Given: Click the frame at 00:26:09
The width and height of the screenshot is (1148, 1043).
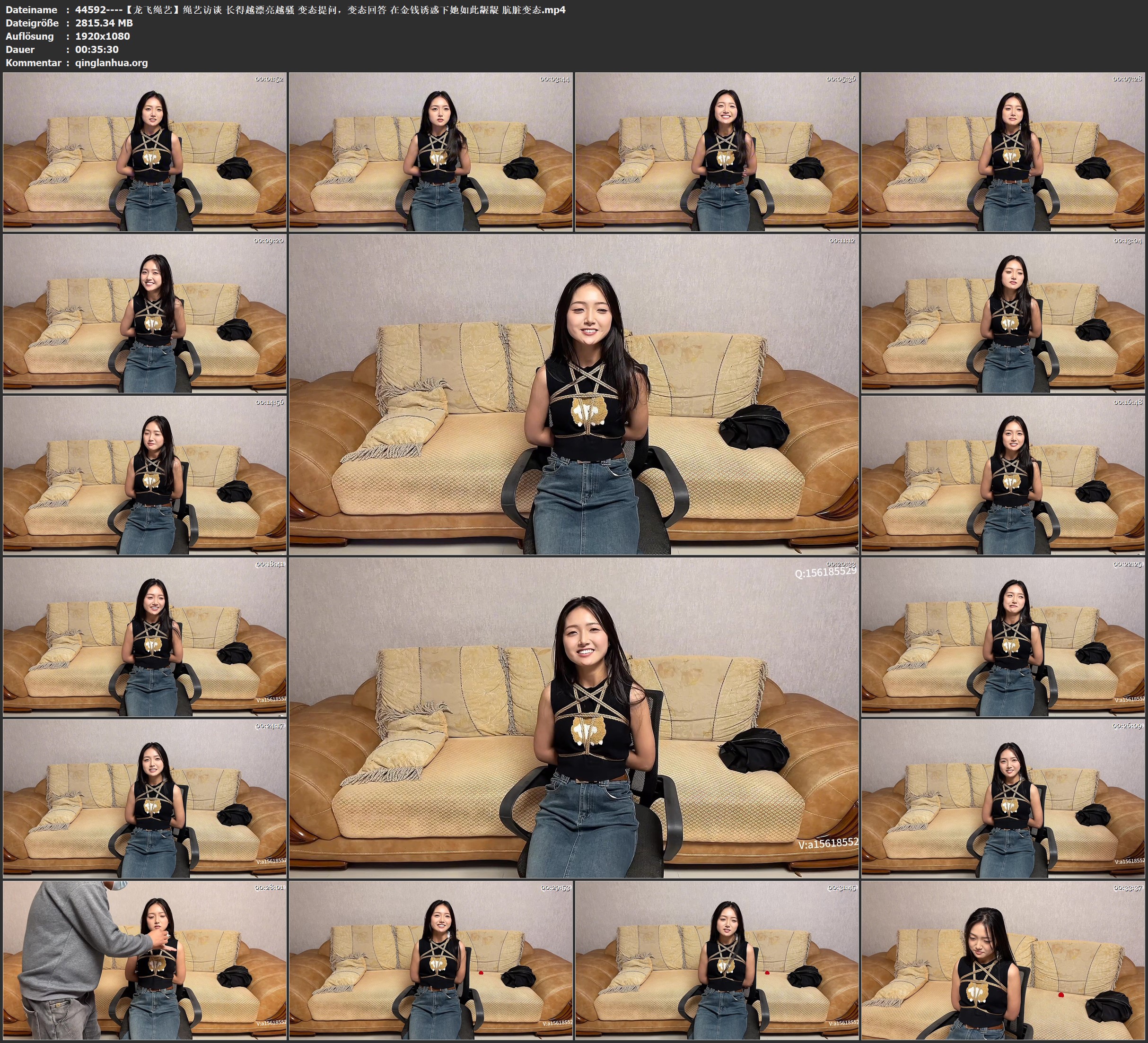Looking at the screenshot, I should pos(1003,798).
